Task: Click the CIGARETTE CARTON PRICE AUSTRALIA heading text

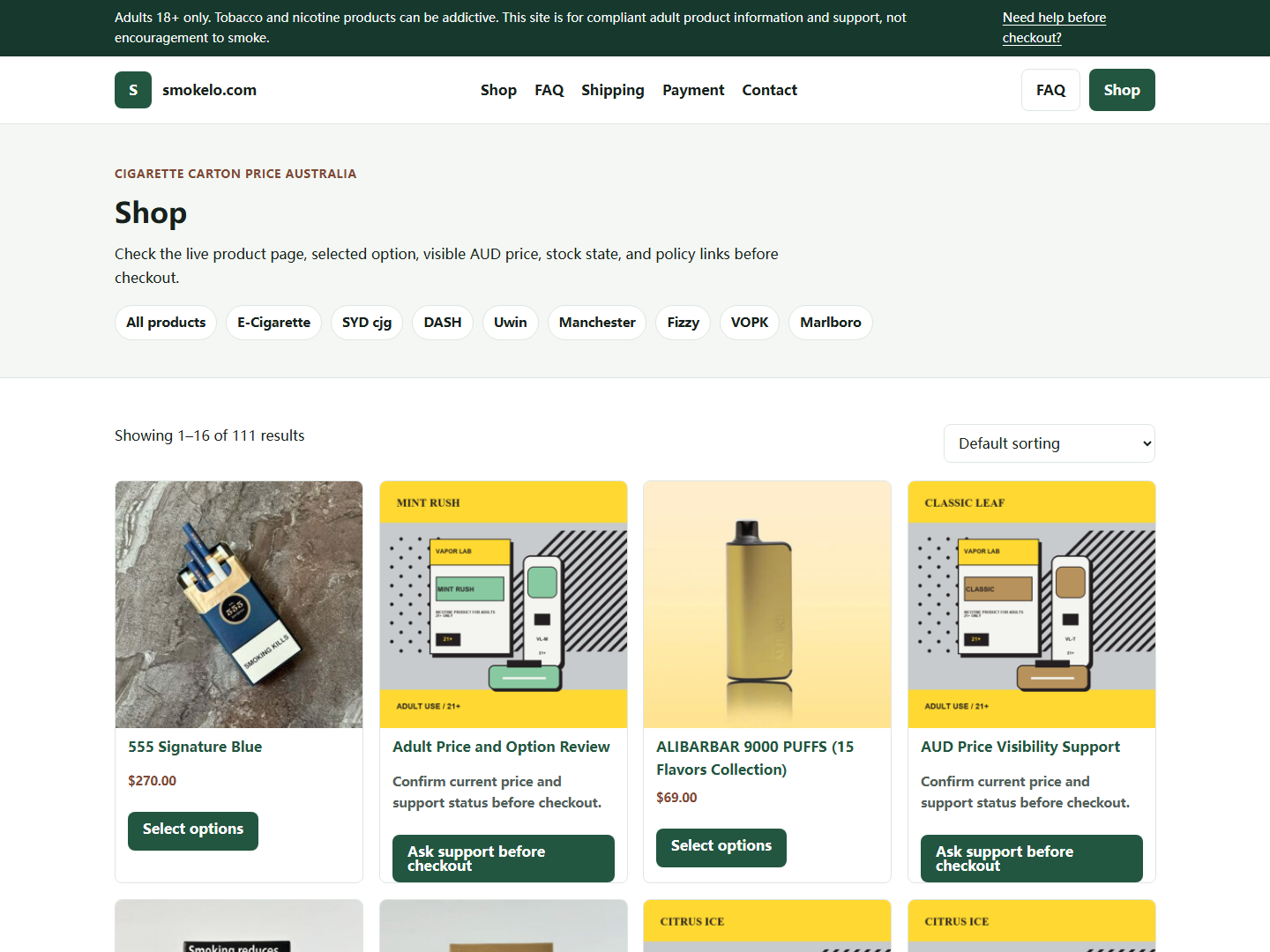Action: point(235,174)
